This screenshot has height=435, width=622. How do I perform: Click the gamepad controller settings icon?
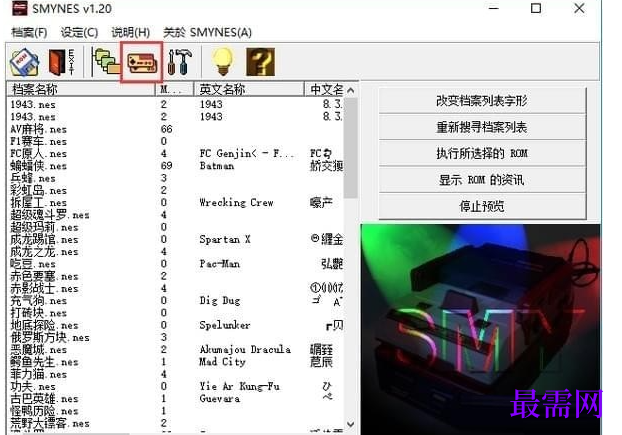pos(142,63)
